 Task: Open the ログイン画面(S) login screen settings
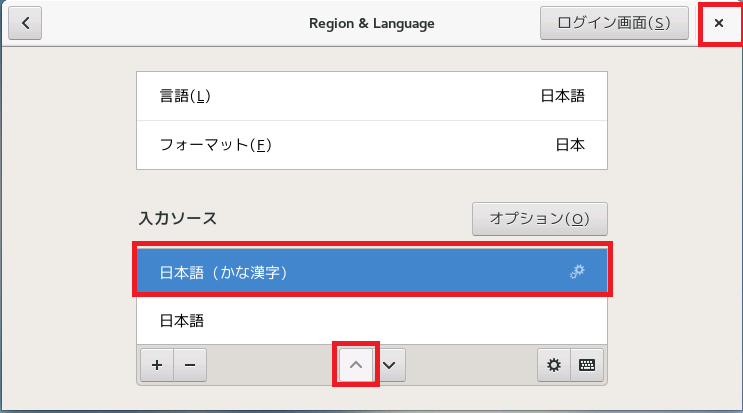[605, 23]
